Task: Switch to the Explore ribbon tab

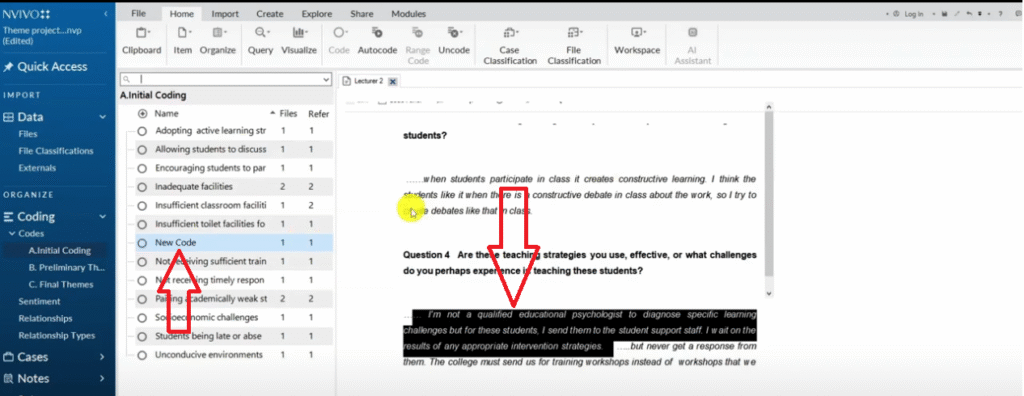Action: click(316, 14)
